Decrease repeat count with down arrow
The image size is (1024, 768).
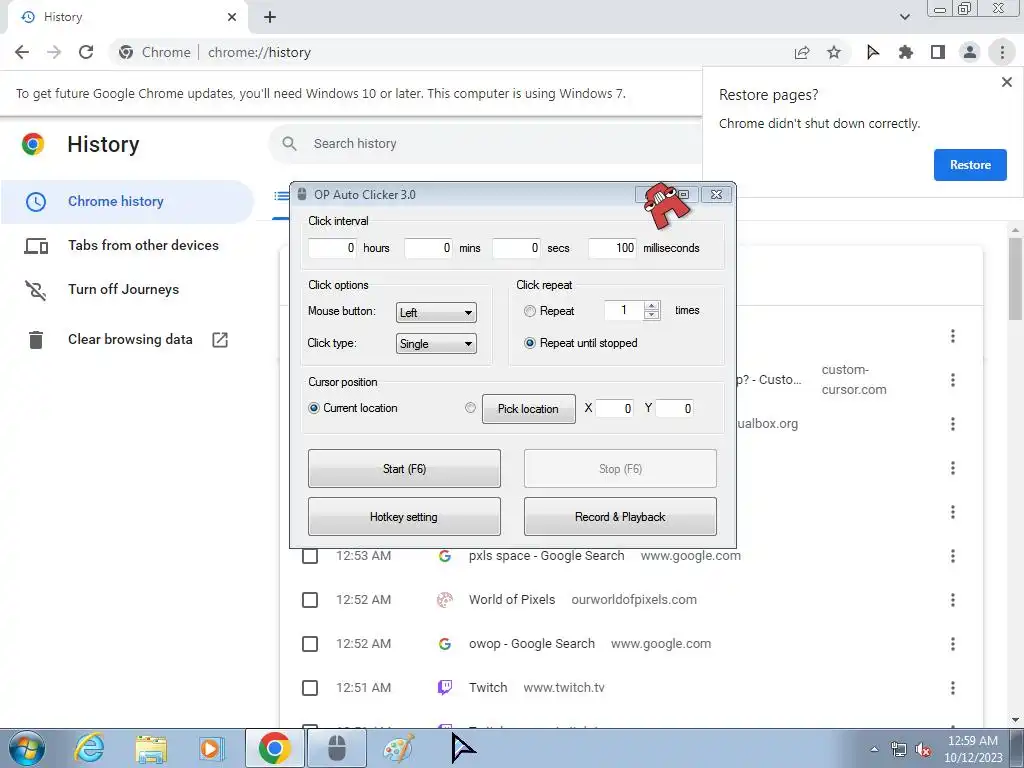point(651,315)
